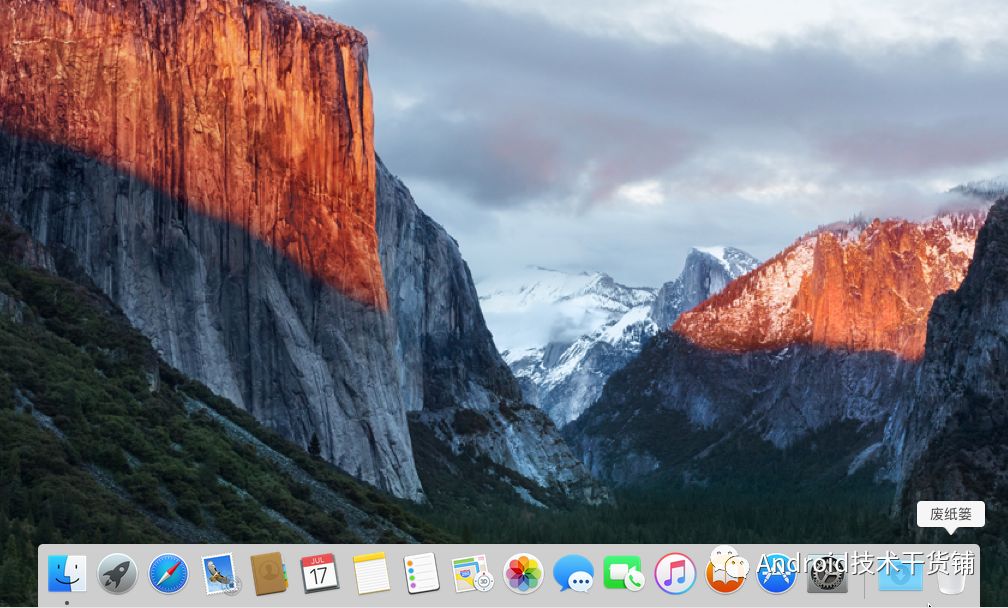Open the Trash (废纸篓) in Dock
The width and height of the screenshot is (1008, 608).
[951, 575]
